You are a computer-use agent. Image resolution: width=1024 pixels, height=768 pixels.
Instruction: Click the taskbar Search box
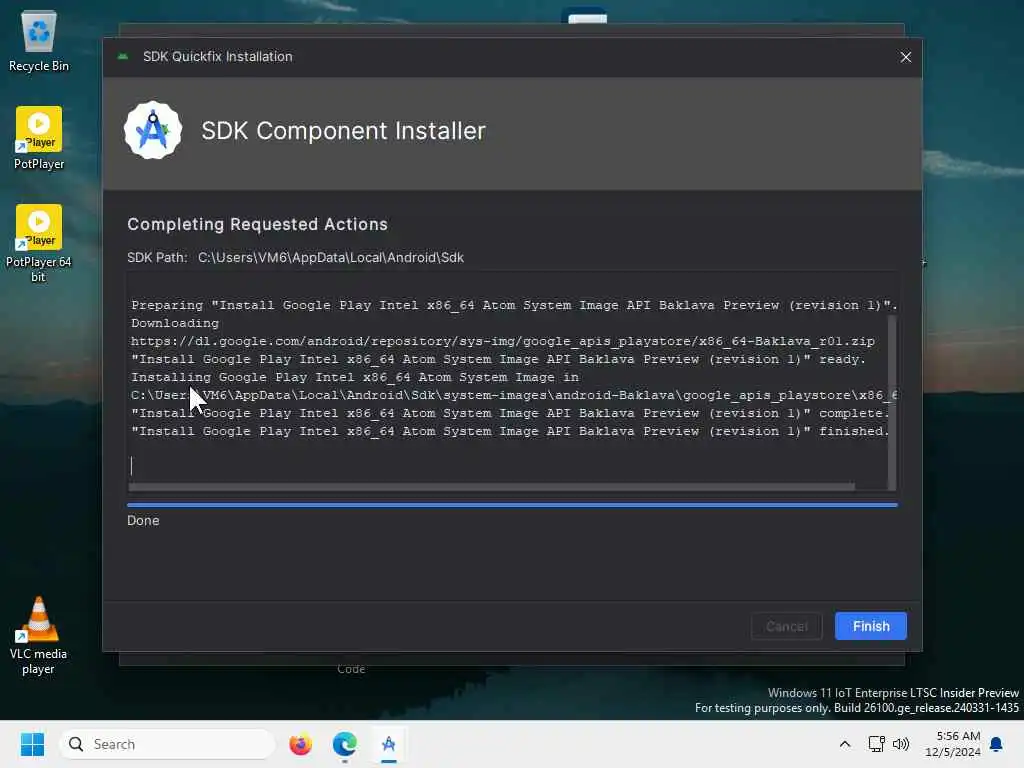pos(167,744)
